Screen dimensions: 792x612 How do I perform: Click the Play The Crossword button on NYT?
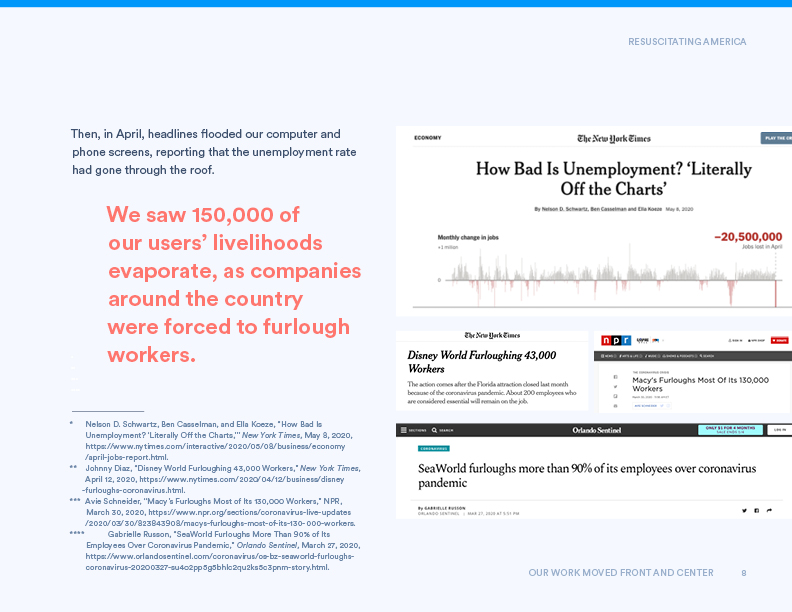click(777, 138)
